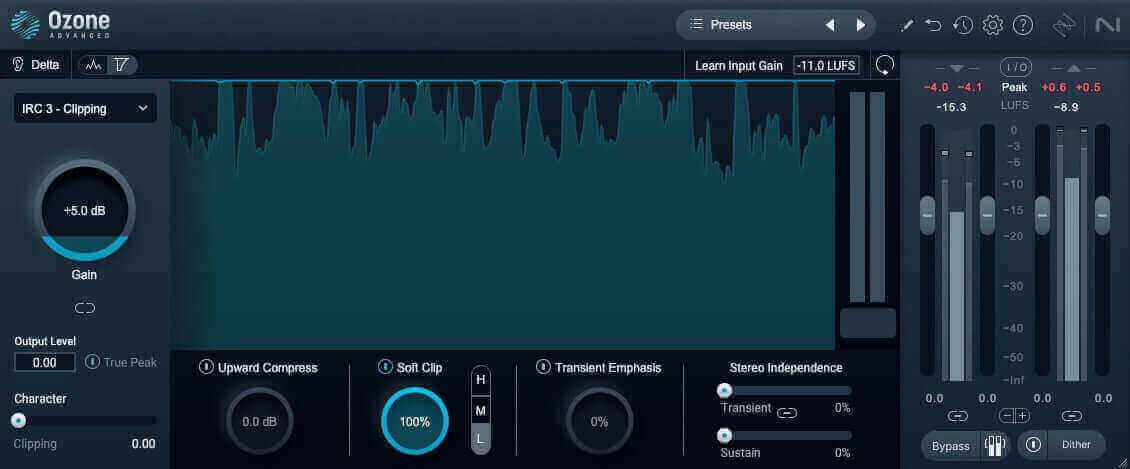Open help with the question mark icon
1130x469 pixels.
1023,26
